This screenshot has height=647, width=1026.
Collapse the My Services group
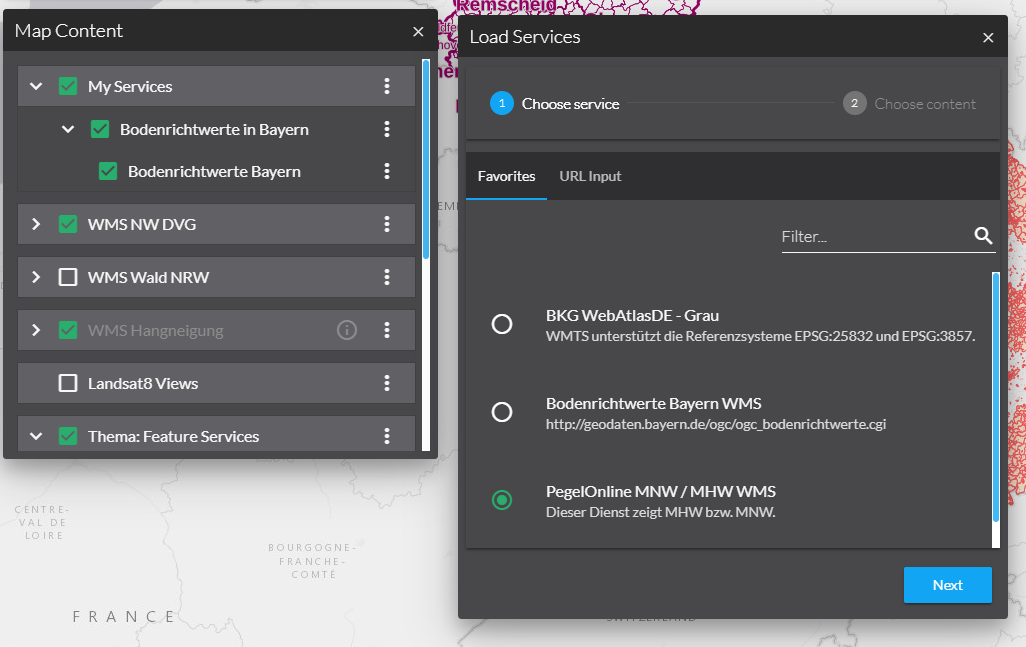click(35, 86)
